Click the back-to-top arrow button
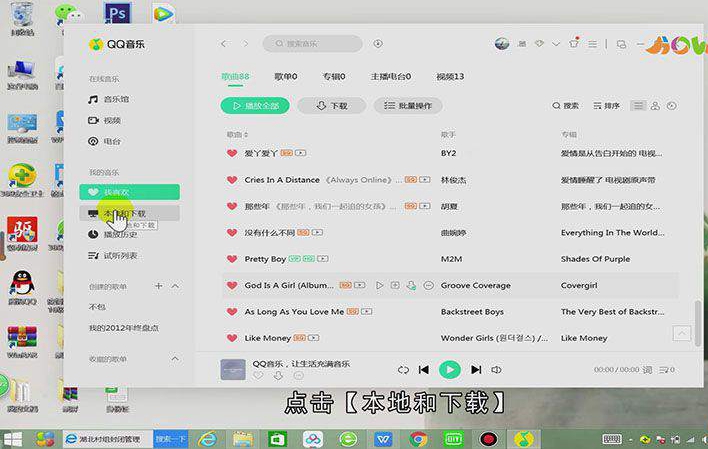This screenshot has height=449, width=708. tap(682, 333)
